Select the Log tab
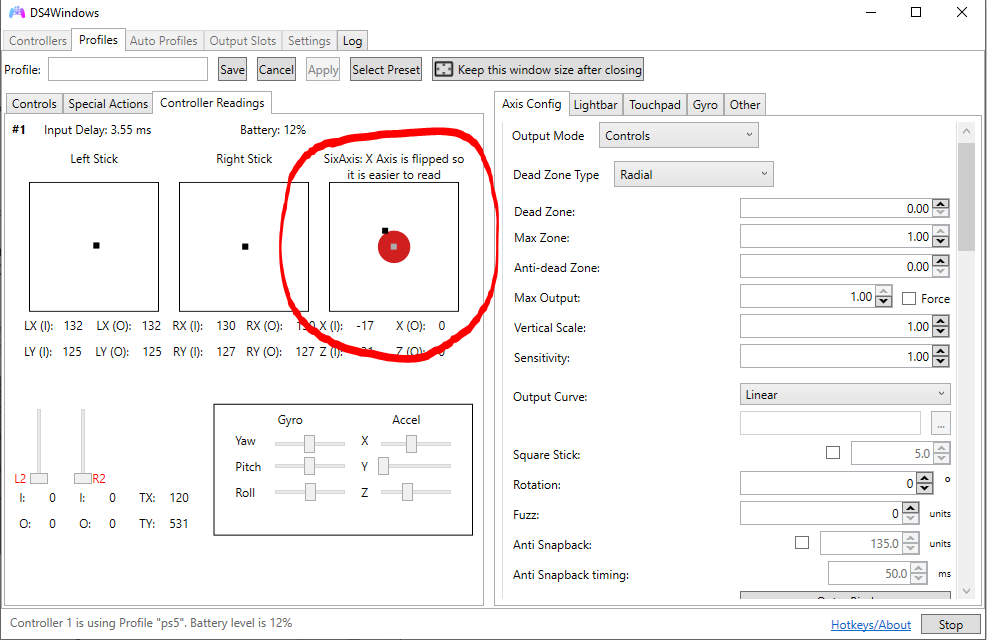The image size is (987, 640). 352,41
